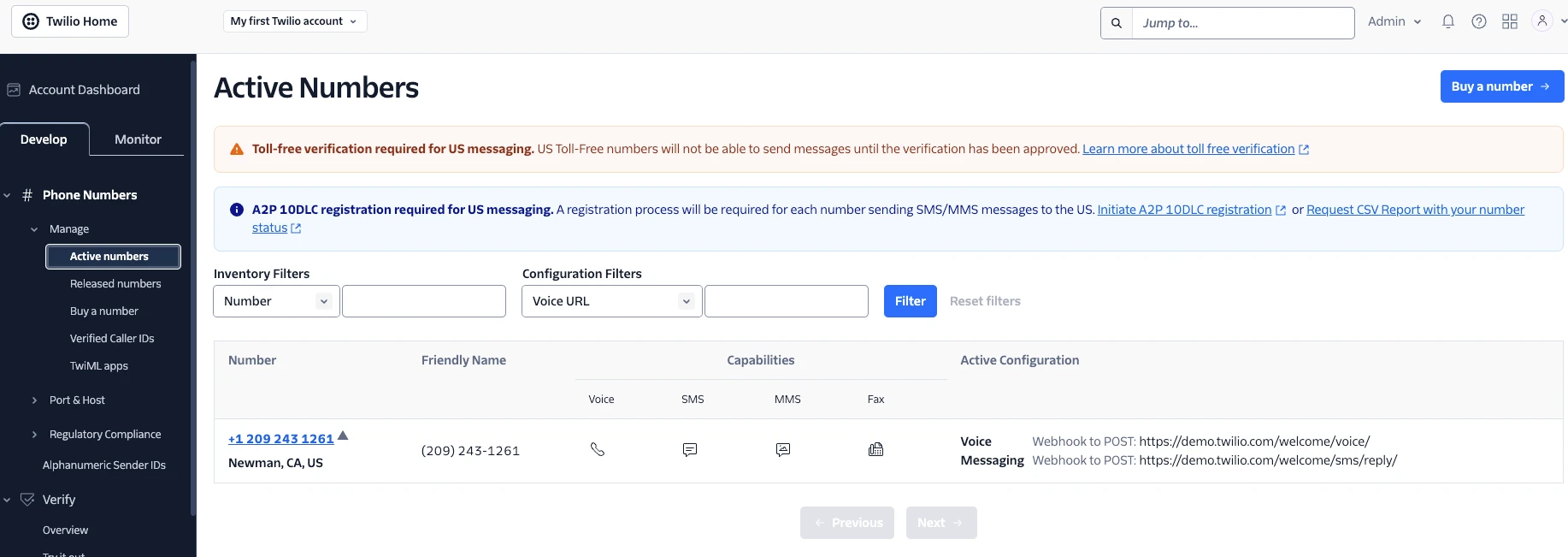The image size is (1568, 557).
Task: Open Request CSV Report with your number status
Action: (x=1415, y=210)
